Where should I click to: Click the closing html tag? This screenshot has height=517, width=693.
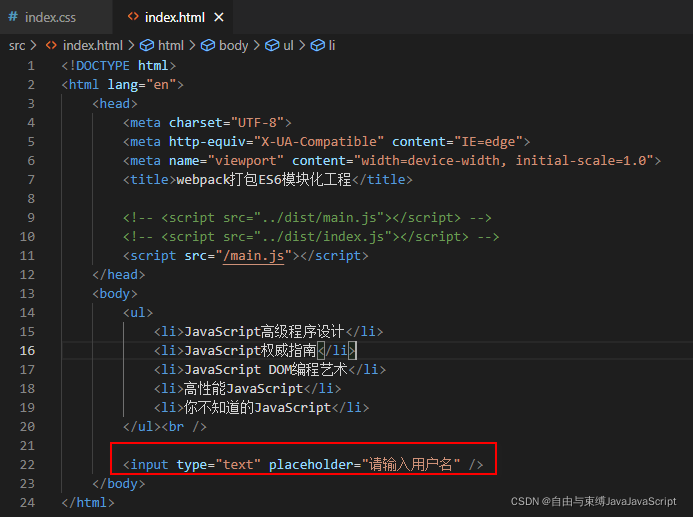pyautogui.click(x=88, y=503)
